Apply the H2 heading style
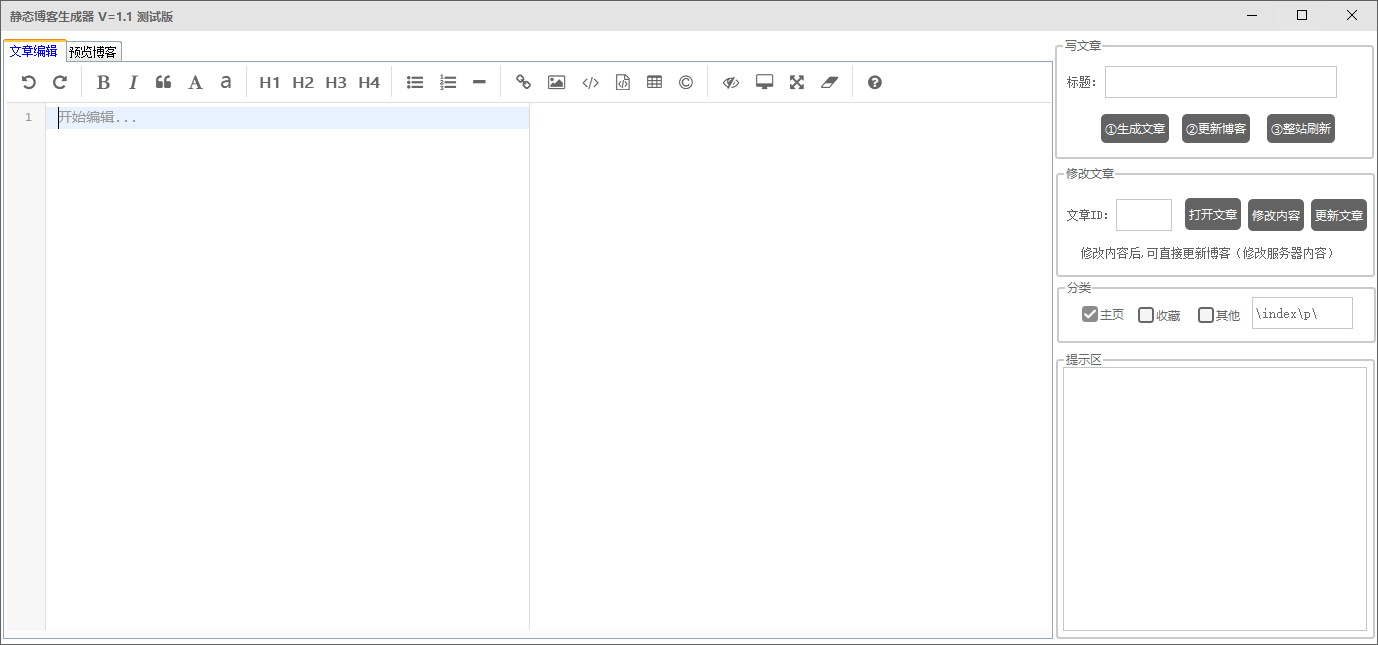The height and width of the screenshot is (645, 1378). [303, 82]
